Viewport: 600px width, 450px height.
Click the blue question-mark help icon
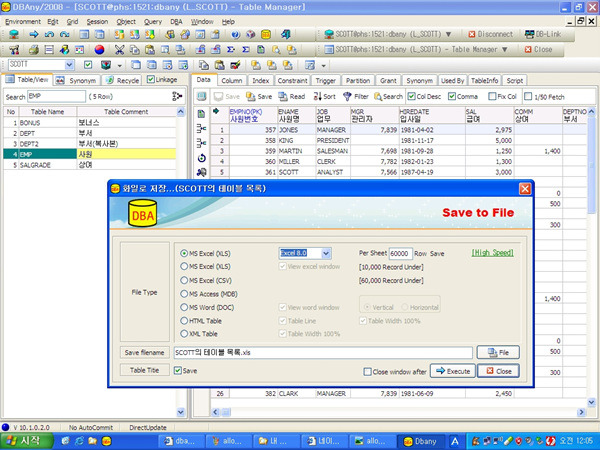(235, 34)
